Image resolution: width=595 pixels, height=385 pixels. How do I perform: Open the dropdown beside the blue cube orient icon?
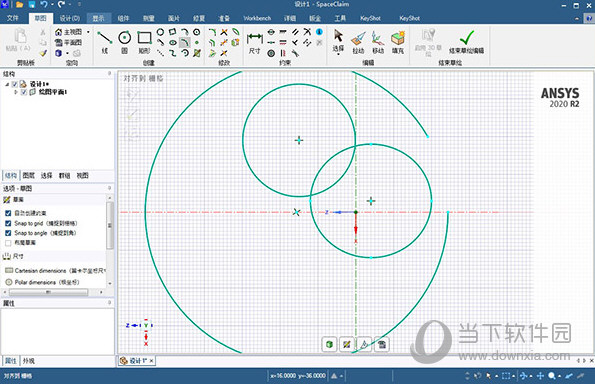(67, 53)
